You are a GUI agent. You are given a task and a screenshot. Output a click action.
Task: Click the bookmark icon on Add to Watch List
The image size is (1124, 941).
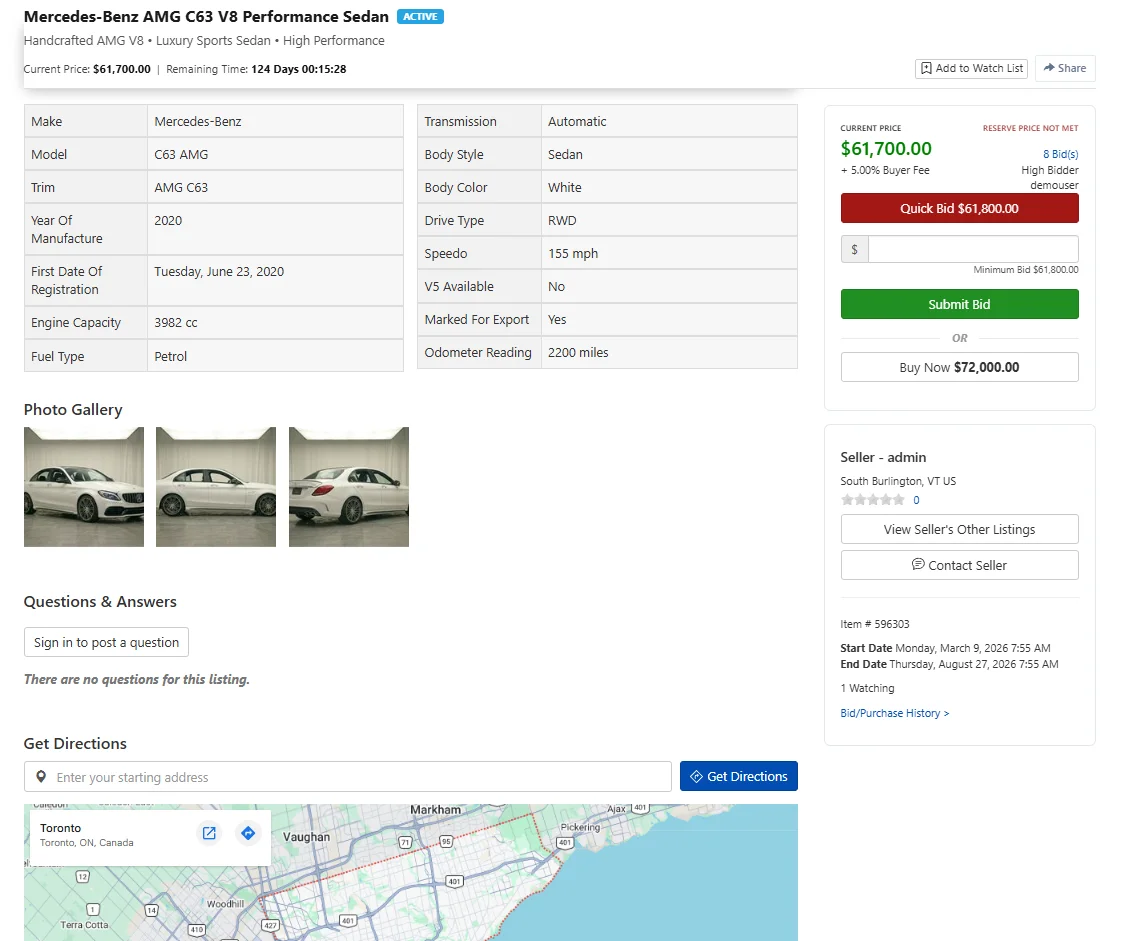click(x=926, y=68)
